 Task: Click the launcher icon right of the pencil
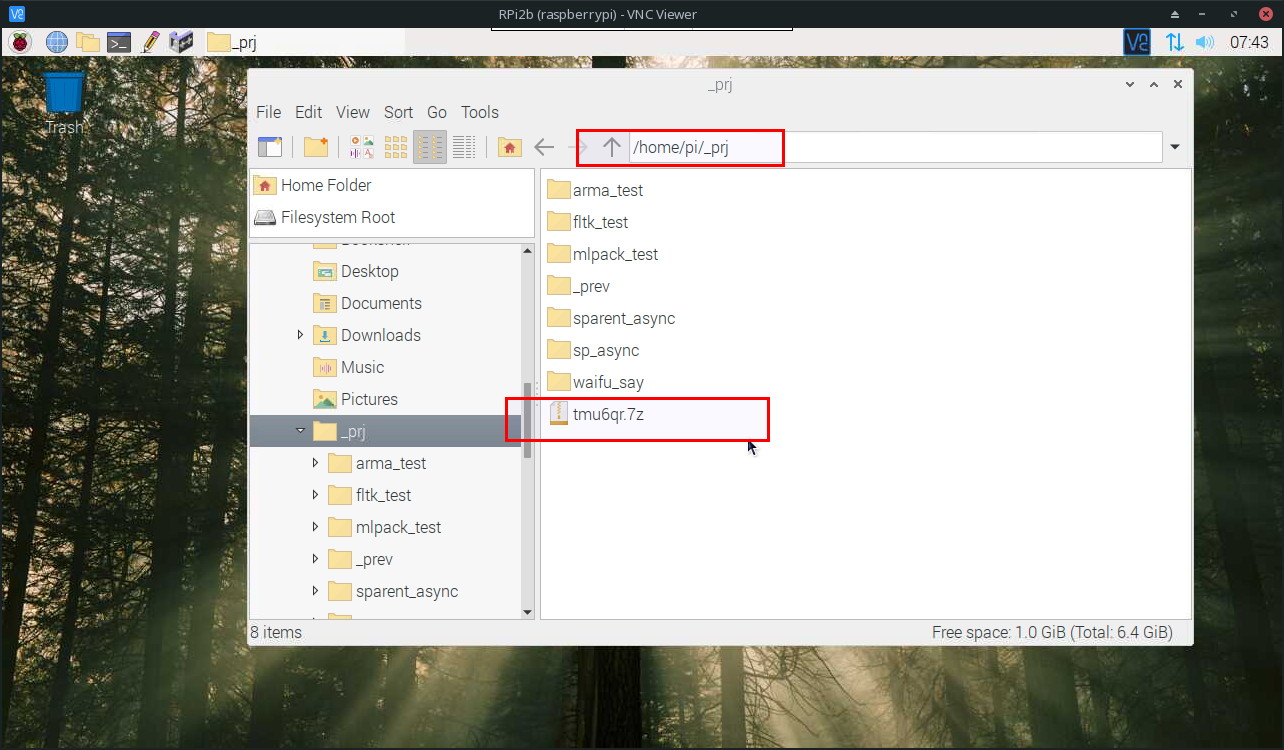(180, 42)
